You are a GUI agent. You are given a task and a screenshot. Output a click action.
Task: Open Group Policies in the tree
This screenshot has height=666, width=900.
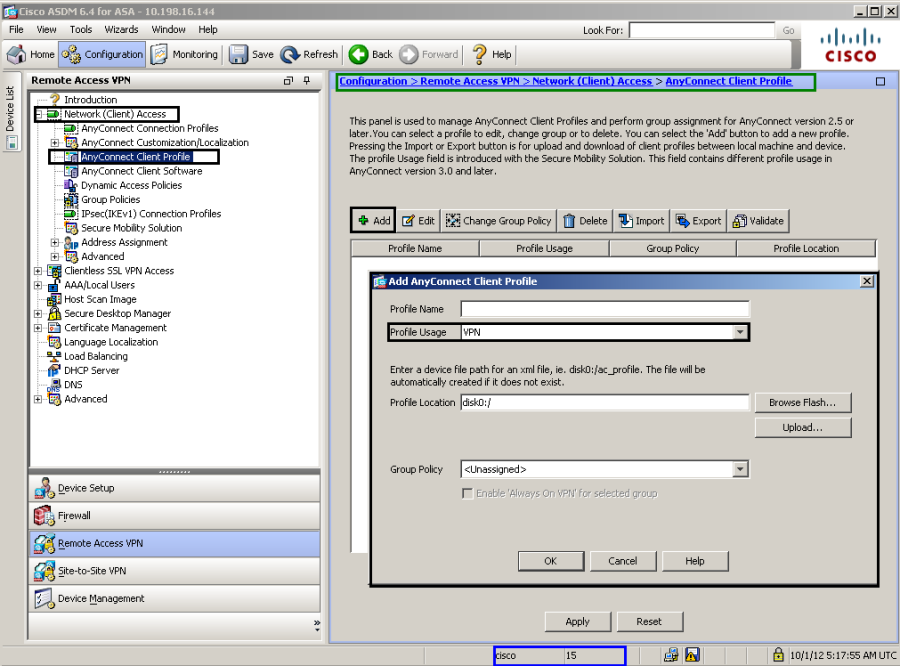pyautogui.click(x=110, y=200)
